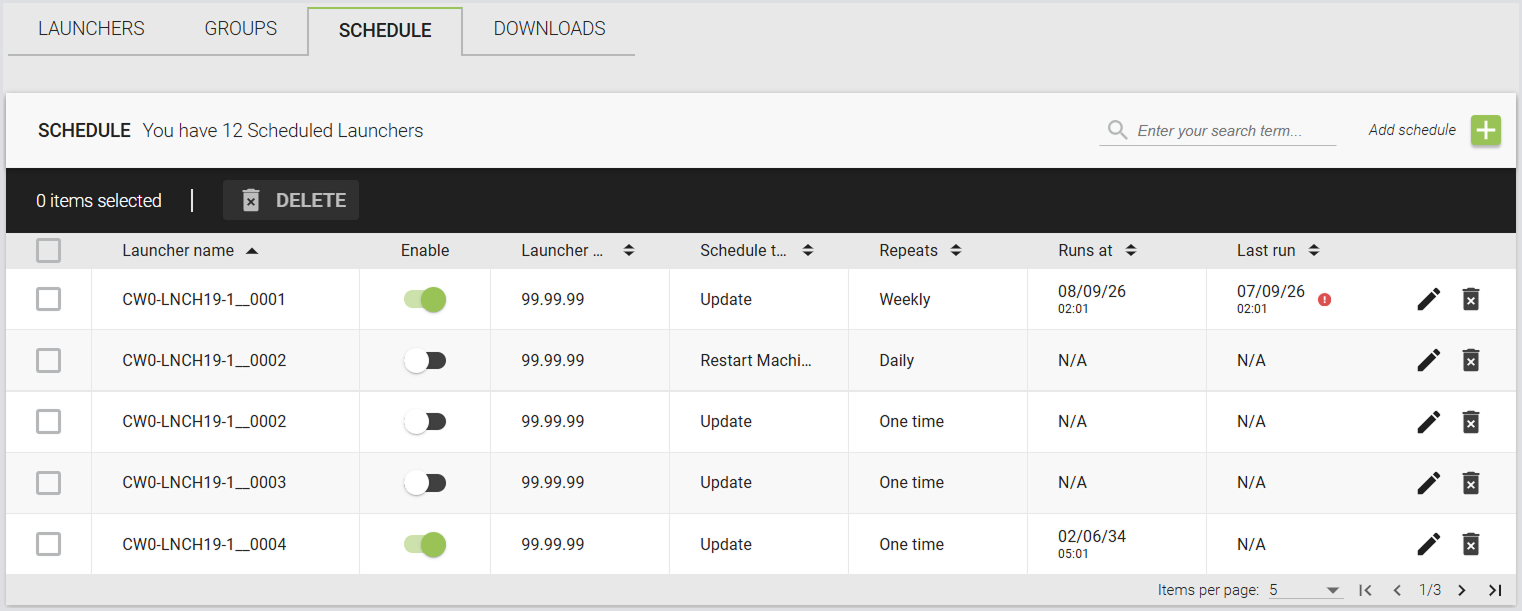Check the select-all checkbox in the table header

pos(48,250)
